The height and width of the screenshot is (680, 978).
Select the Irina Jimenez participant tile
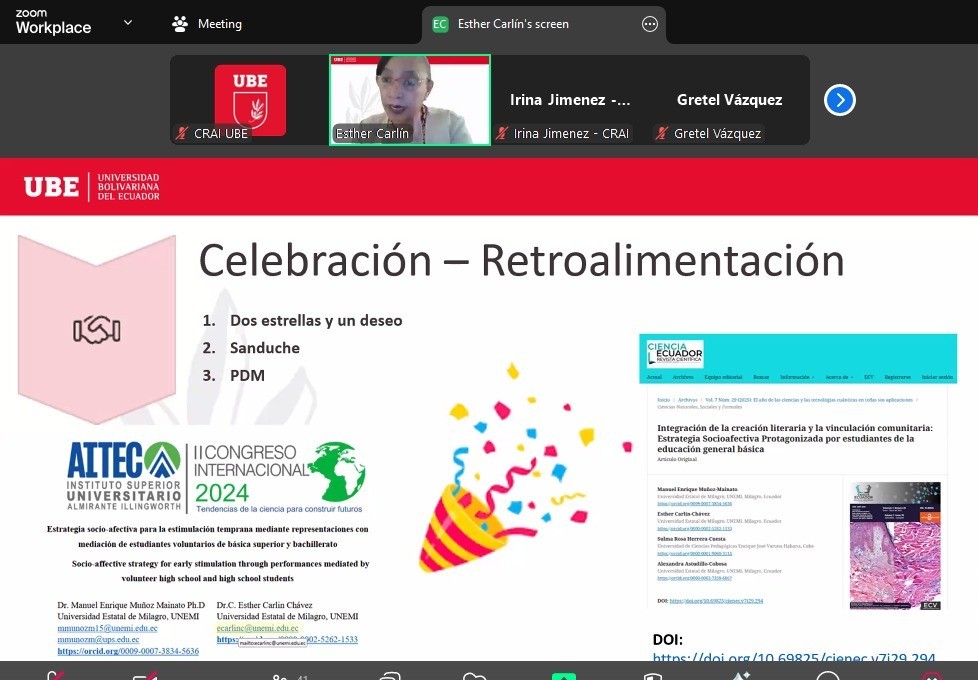(x=570, y=100)
